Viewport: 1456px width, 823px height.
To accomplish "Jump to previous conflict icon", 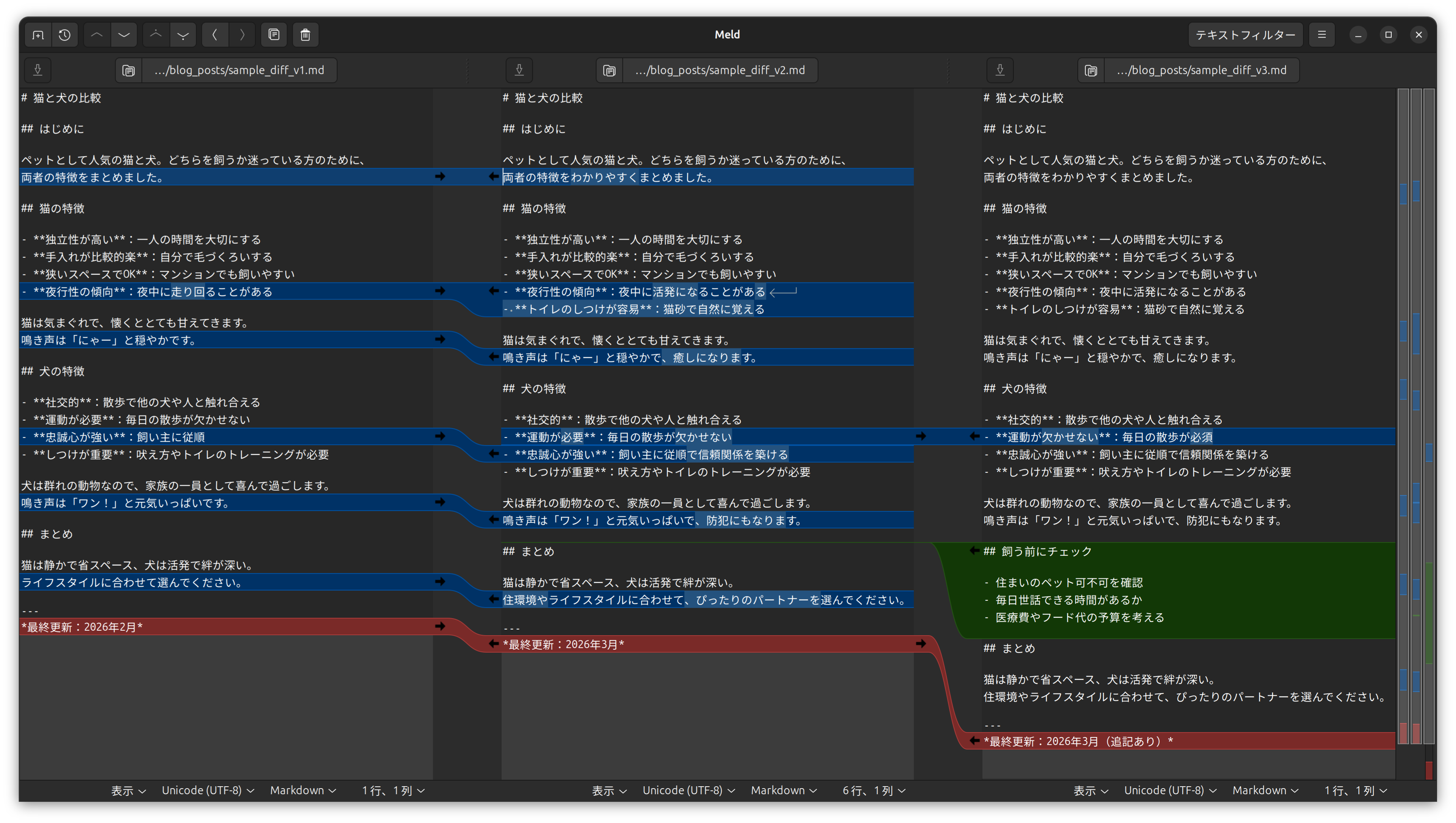I will 156,35.
